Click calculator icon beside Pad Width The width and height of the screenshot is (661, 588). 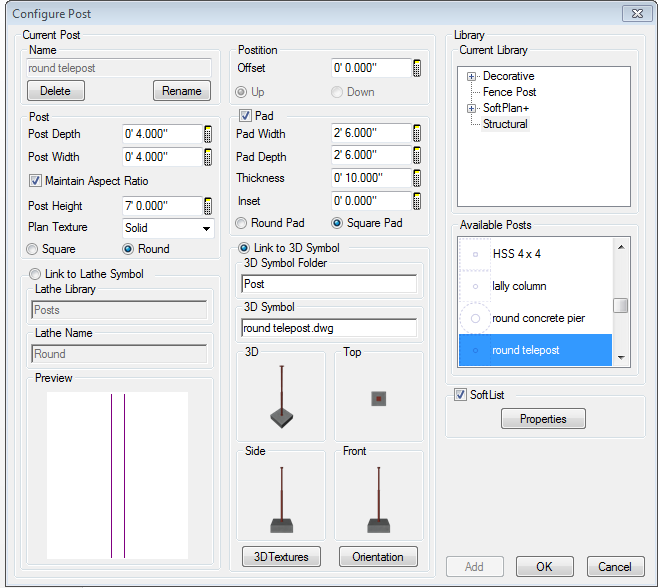(x=417, y=134)
